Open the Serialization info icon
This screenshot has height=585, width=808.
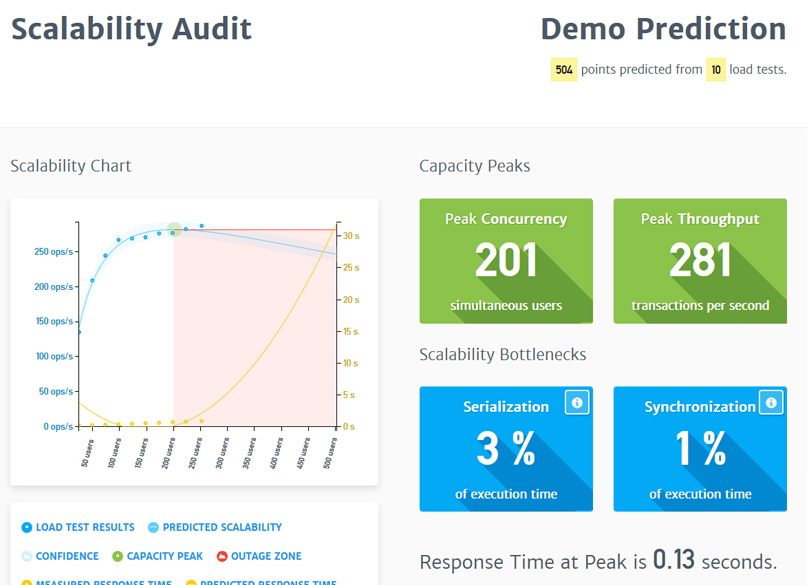tap(577, 403)
